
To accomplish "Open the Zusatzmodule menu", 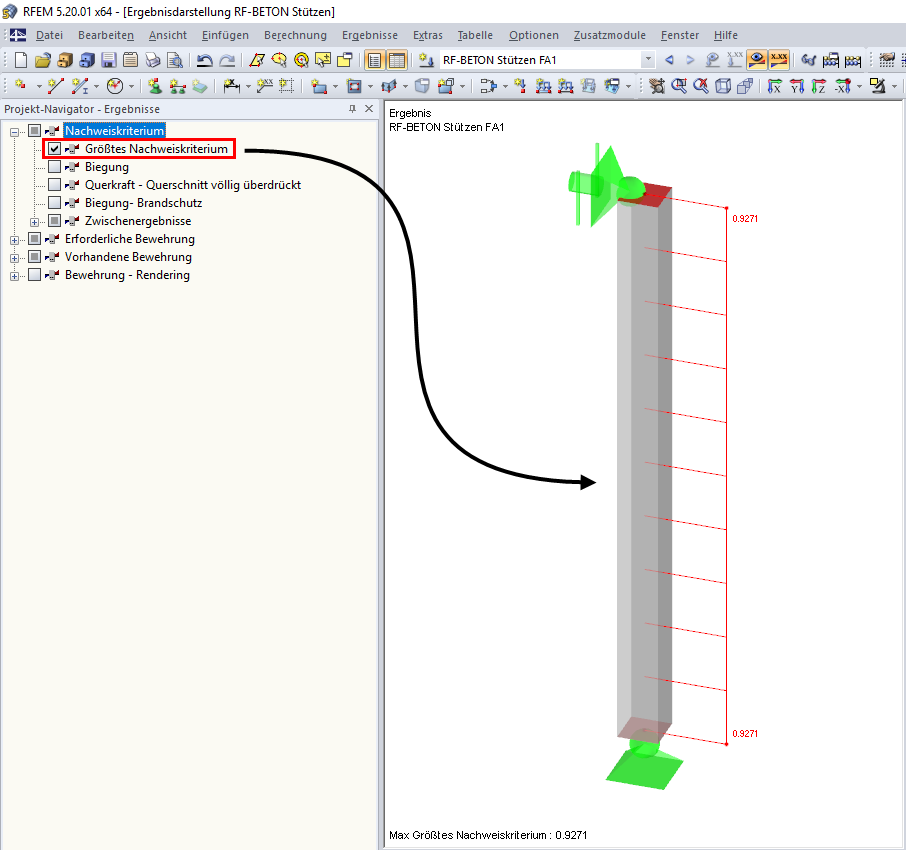I will pyautogui.click(x=610, y=35).
